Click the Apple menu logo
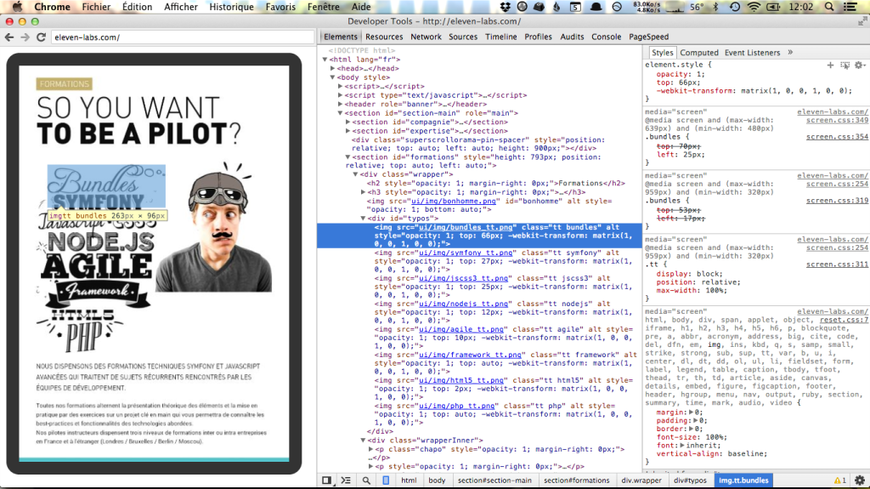Viewport: 870px width, 489px height. 17,7
